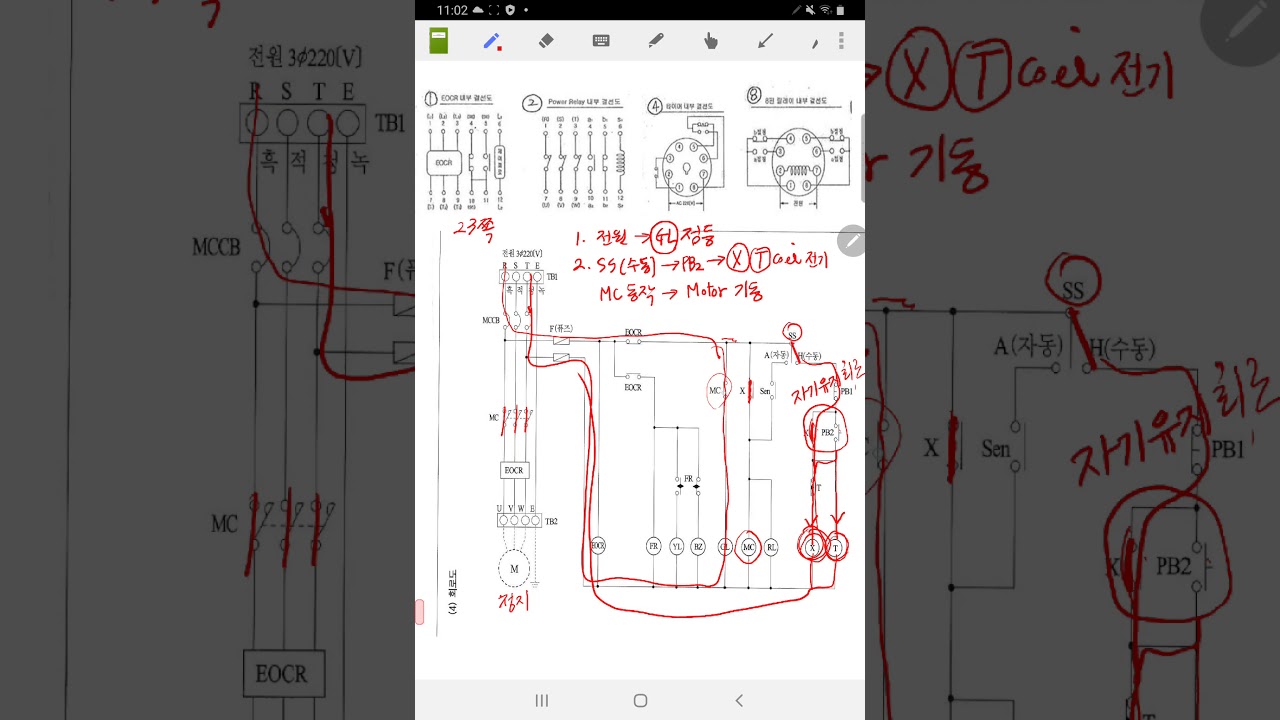
Task: Open the three-dot more options menu
Action: (x=842, y=41)
